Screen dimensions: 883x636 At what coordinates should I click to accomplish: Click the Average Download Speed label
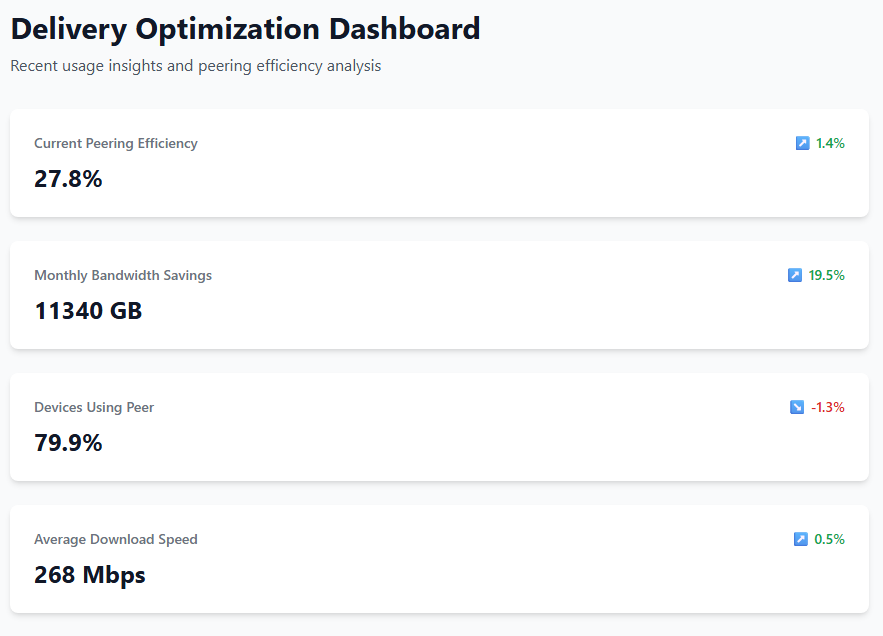click(116, 539)
